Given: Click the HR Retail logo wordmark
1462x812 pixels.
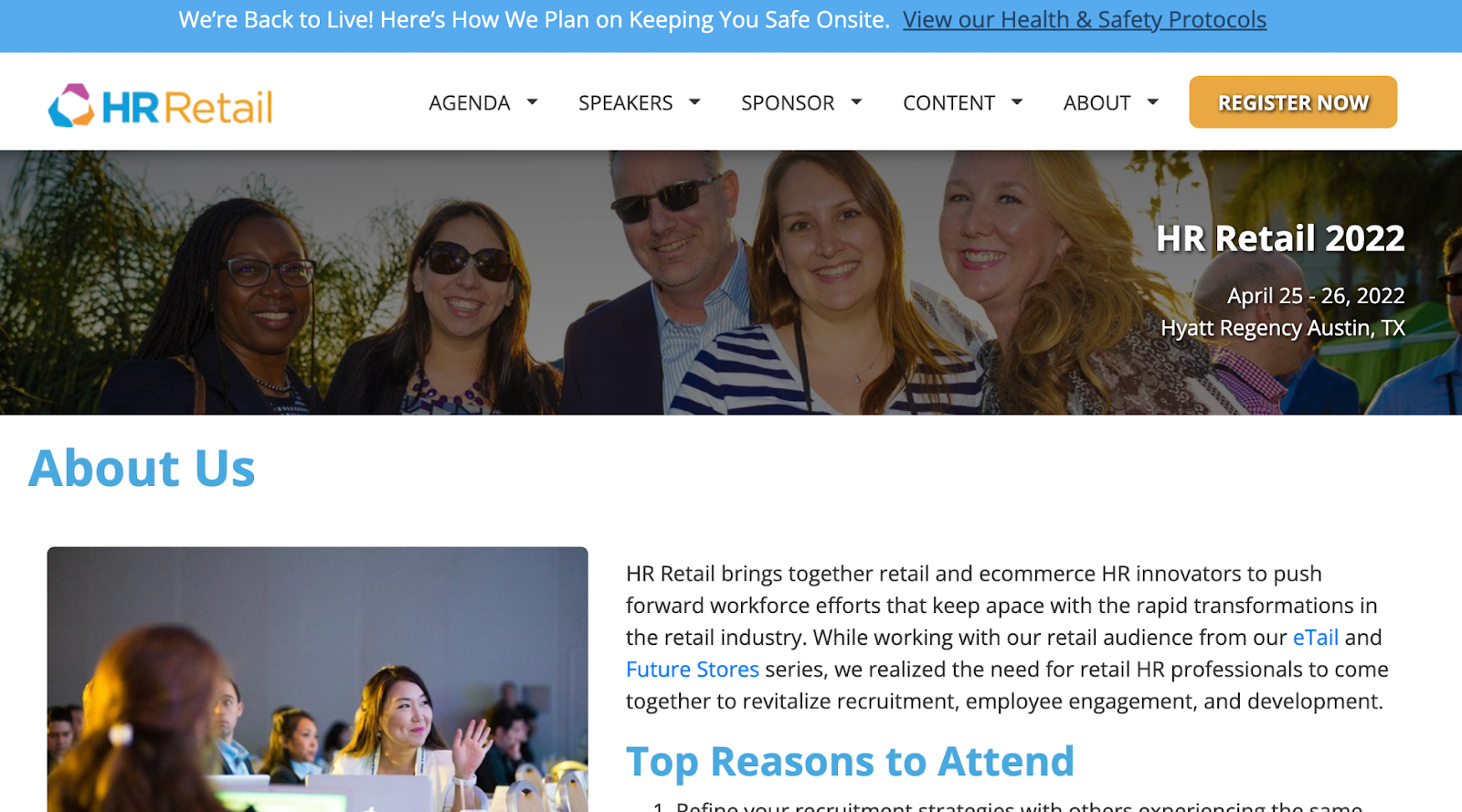Looking at the screenshot, I should click(x=187, y=107).
